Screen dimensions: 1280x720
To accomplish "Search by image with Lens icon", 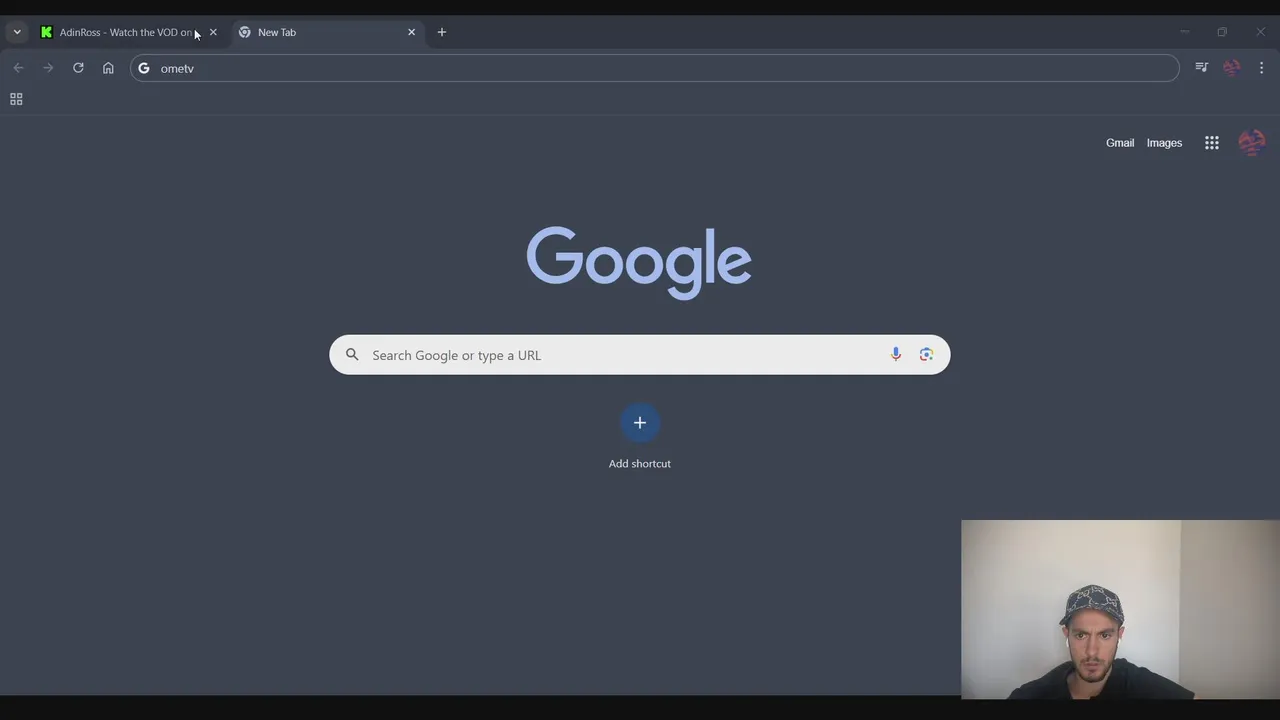I will pyautogui.click(x=927, y=355).
